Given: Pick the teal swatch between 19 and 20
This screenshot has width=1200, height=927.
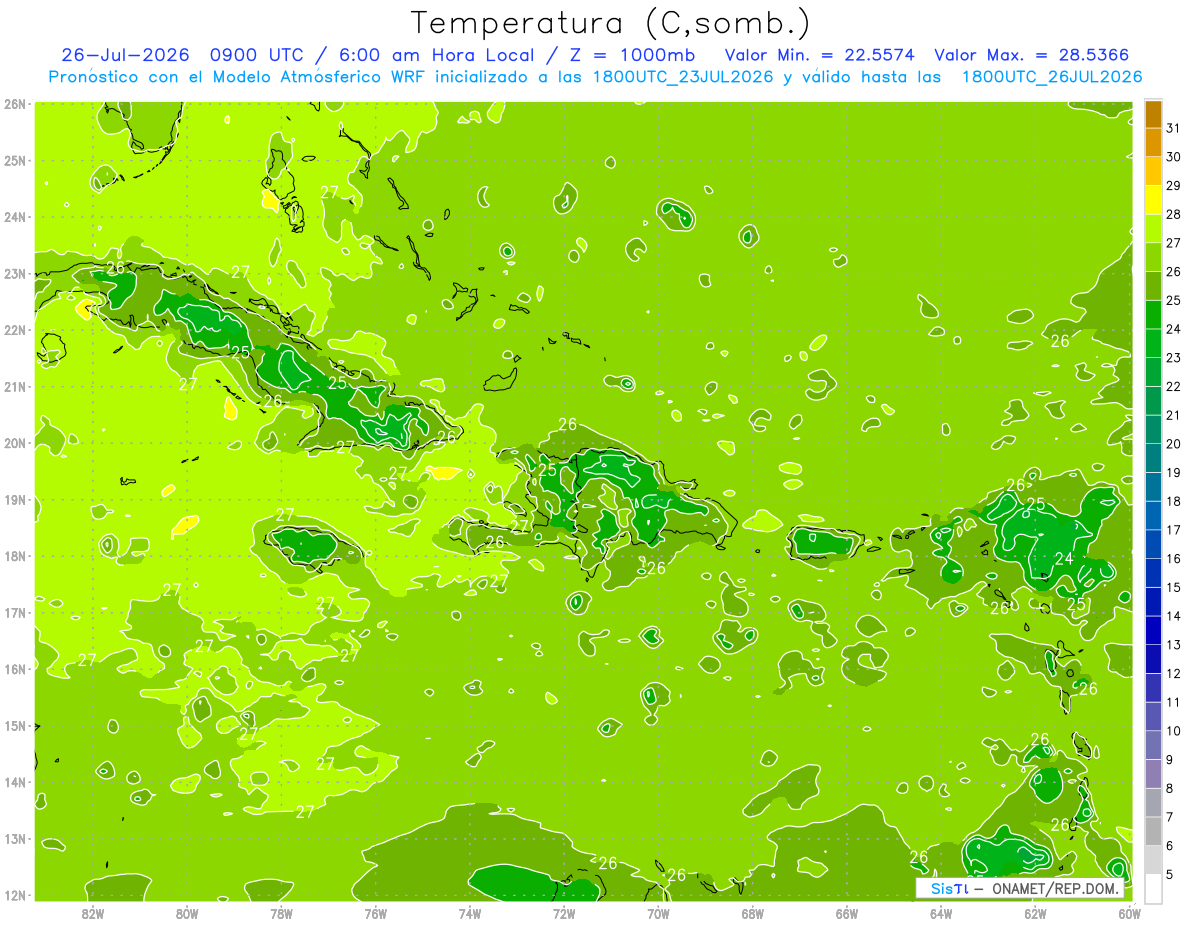Looking at the screenshot, I should [x=1153, y=458].
